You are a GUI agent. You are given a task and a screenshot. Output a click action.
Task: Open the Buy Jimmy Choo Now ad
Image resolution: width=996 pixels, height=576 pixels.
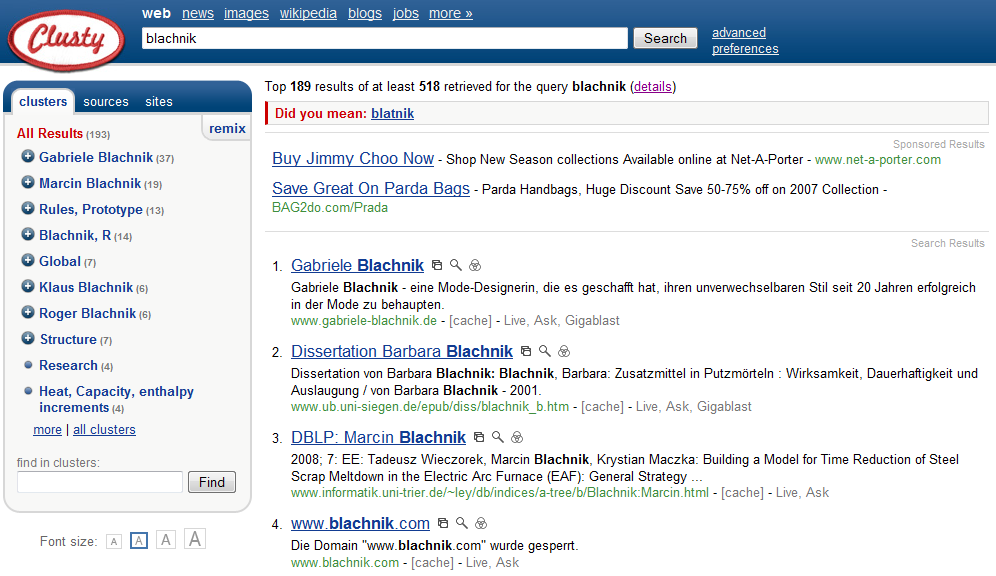pyautogui.click(x=353, y=158)
